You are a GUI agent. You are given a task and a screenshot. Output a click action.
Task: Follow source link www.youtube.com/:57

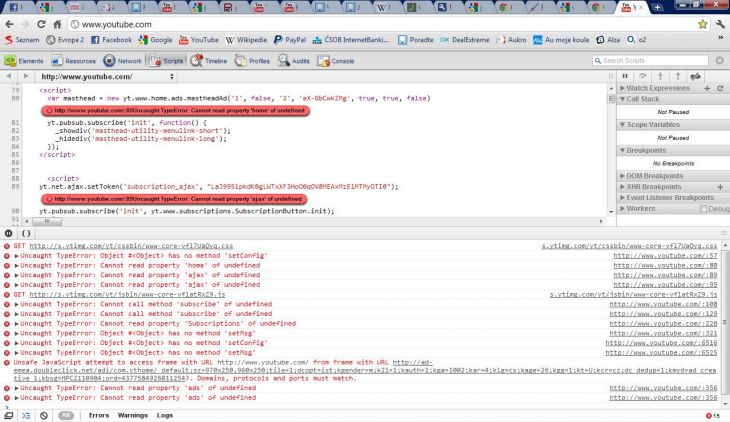pyautogui.click(x=665, y=256)
